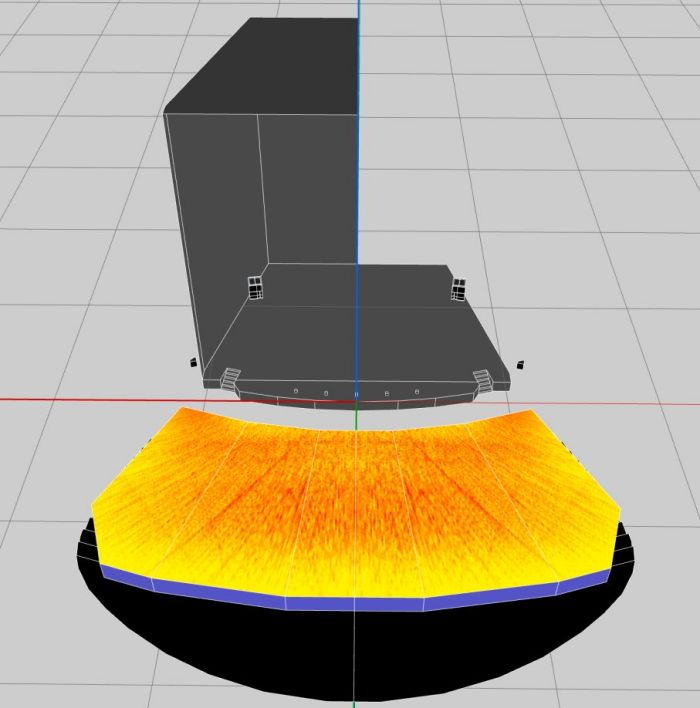Select the right rear loudspeaker array on stage
The image size is (700, 708).
(x=459, y=289)
